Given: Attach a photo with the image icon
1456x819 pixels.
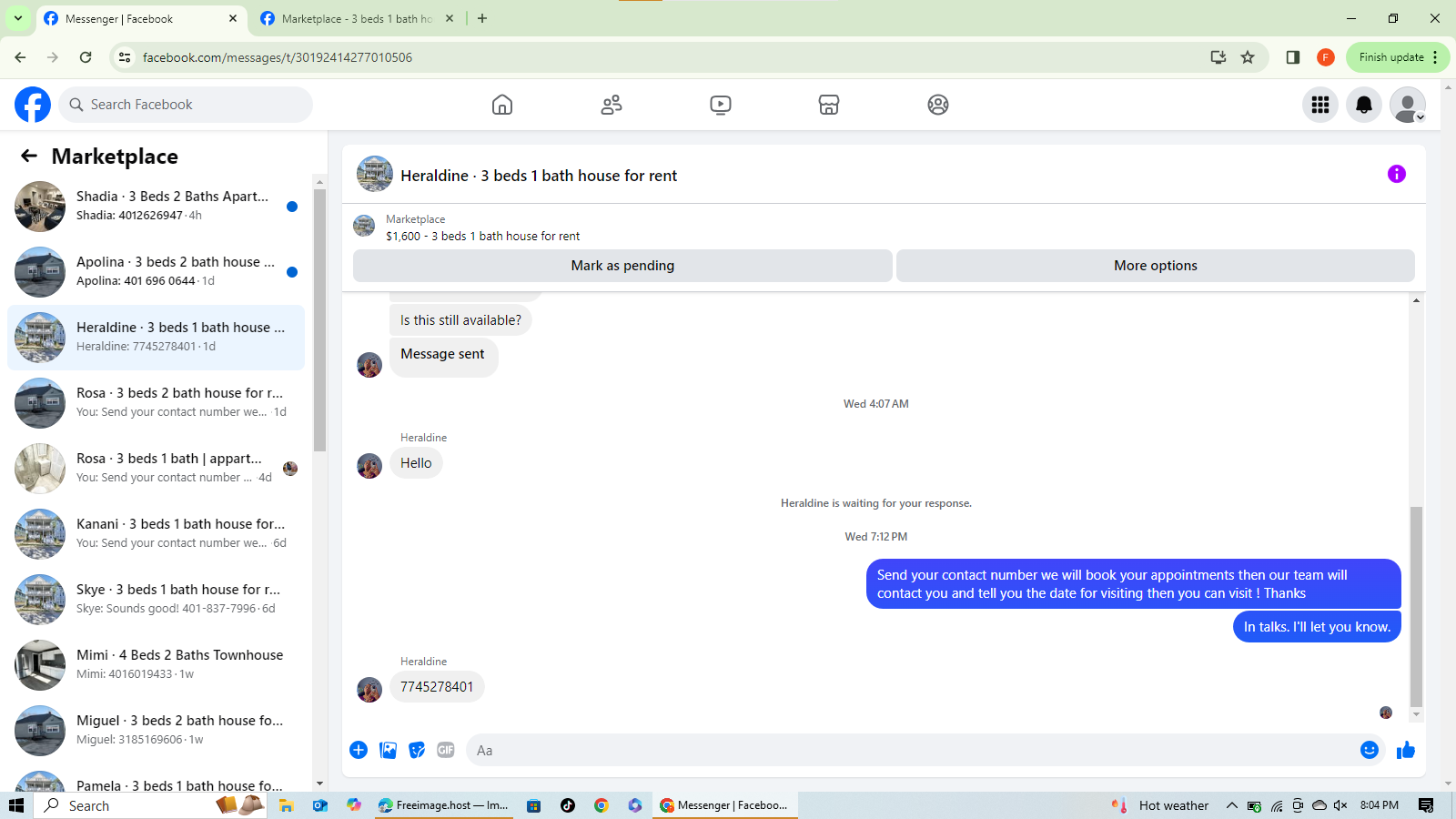Looking at the screenshot, I should tap(388, 750).
